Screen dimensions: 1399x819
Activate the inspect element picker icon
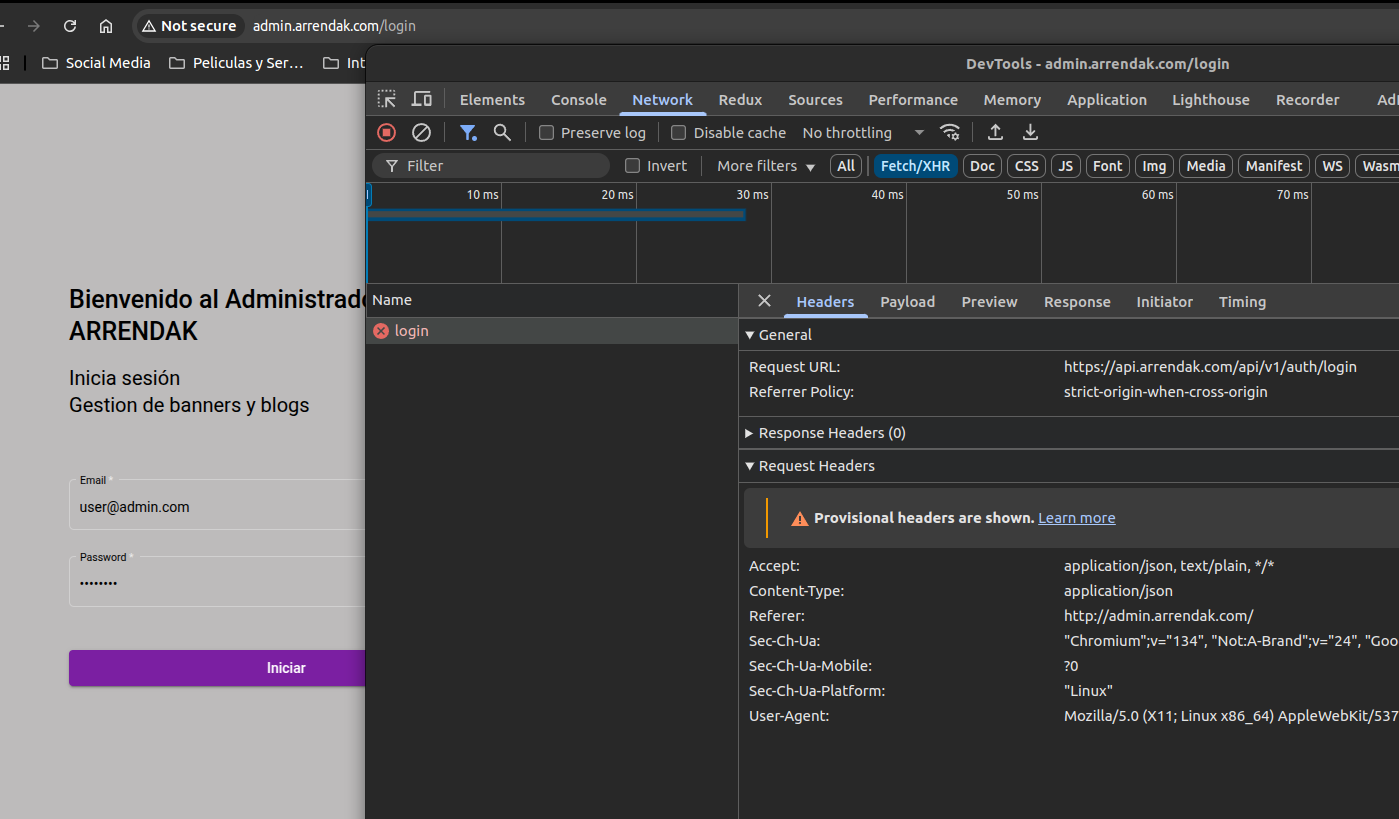point(386,99)
